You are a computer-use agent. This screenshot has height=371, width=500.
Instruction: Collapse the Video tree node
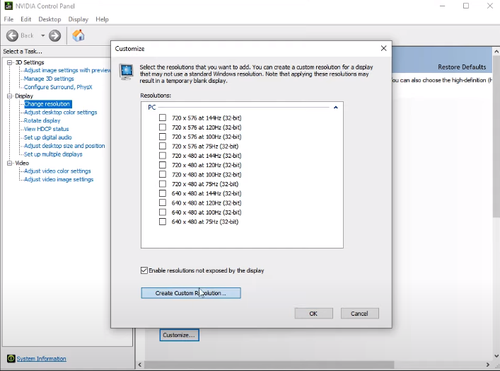(x=10, y=163)
